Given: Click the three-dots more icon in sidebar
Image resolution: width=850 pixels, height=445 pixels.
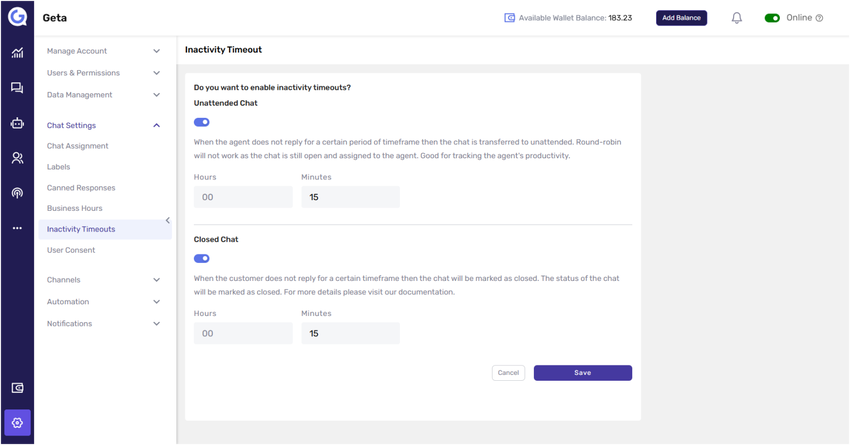Looking at the screenshot, I should [x=17, y=228].
